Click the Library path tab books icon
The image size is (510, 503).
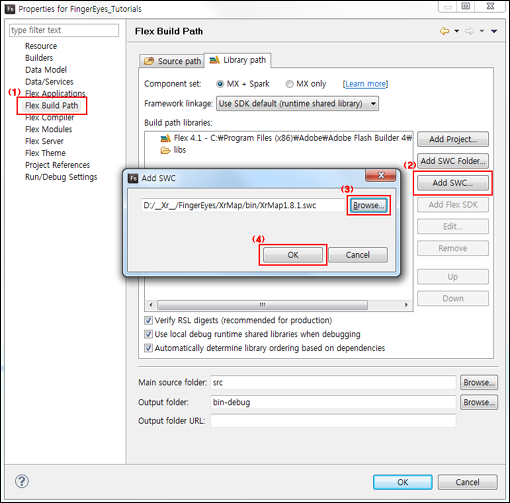214,60
